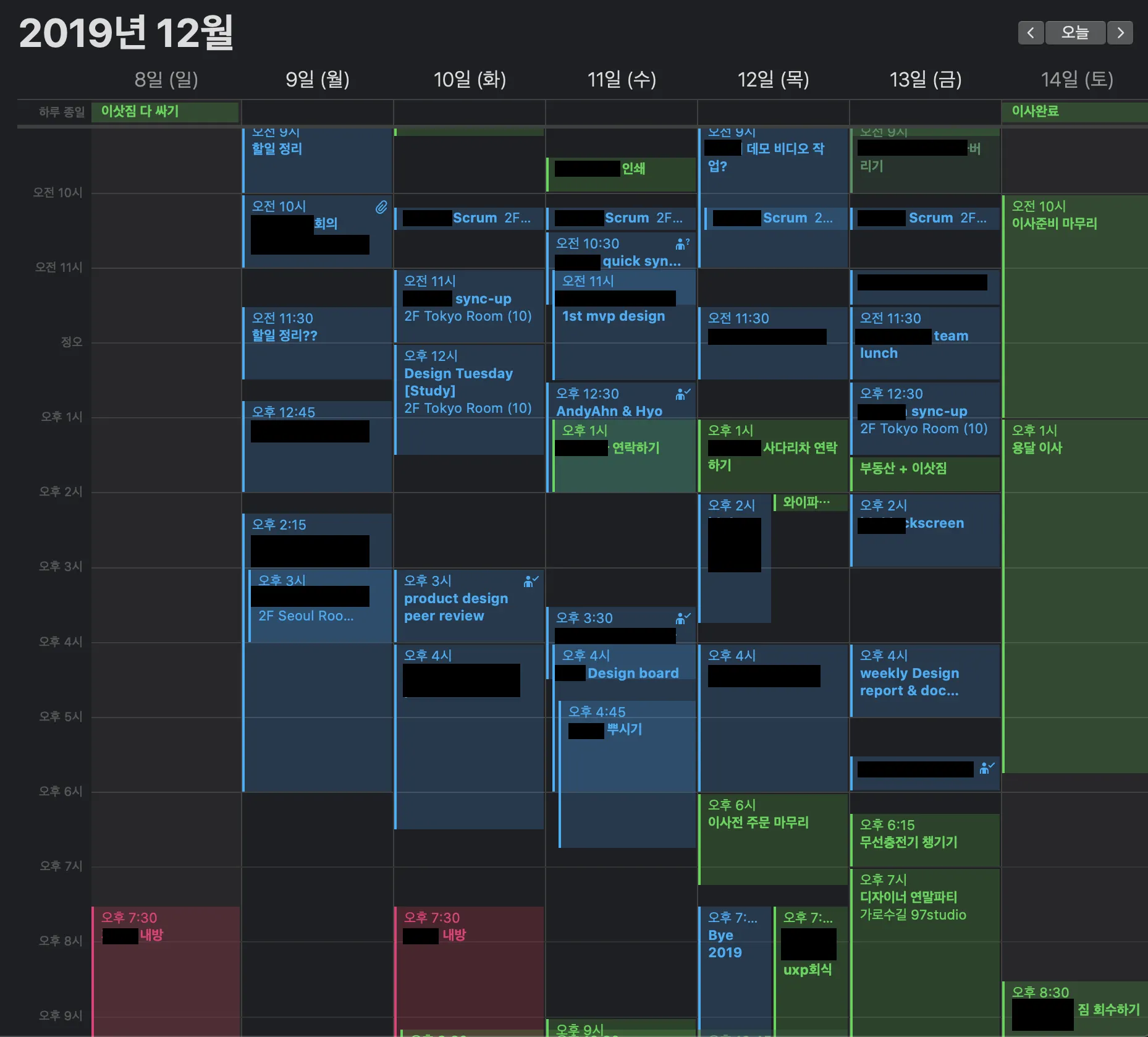Open 1st mvp design event
Viewport: 1148px width, 1037px height.
click(x=624, y=324)
